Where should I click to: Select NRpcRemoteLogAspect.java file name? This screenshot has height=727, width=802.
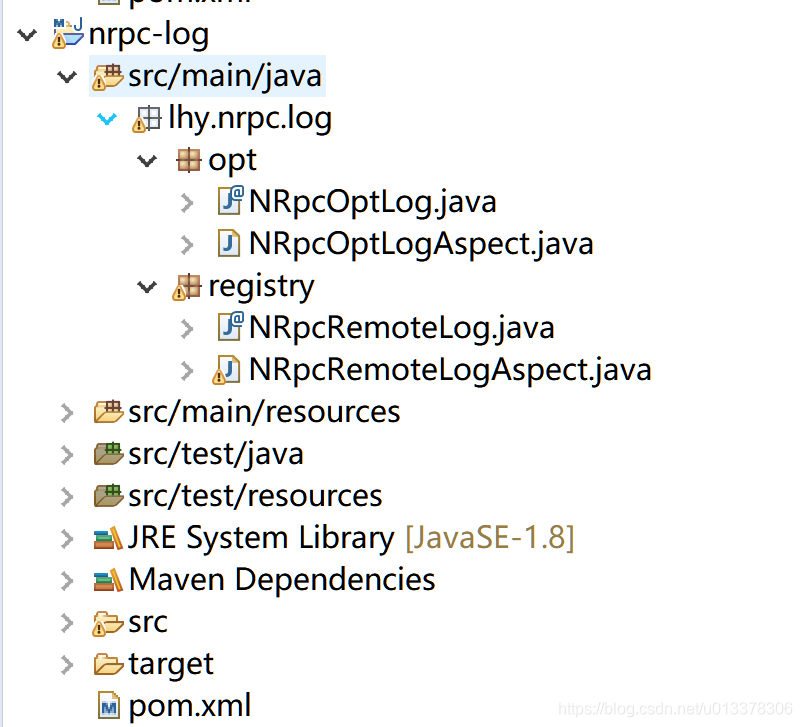[450, 370]
